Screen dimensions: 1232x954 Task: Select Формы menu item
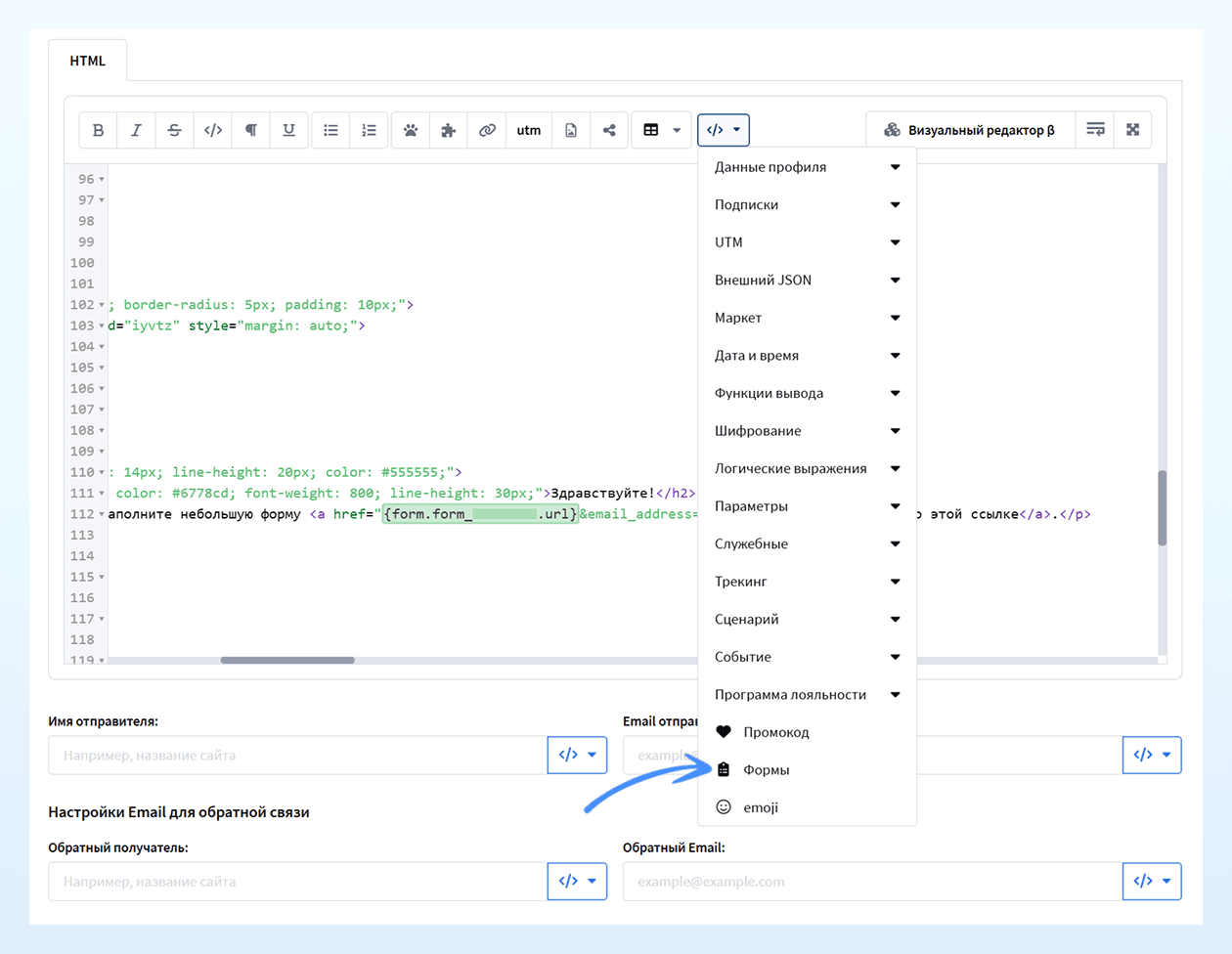pos(807,770)
